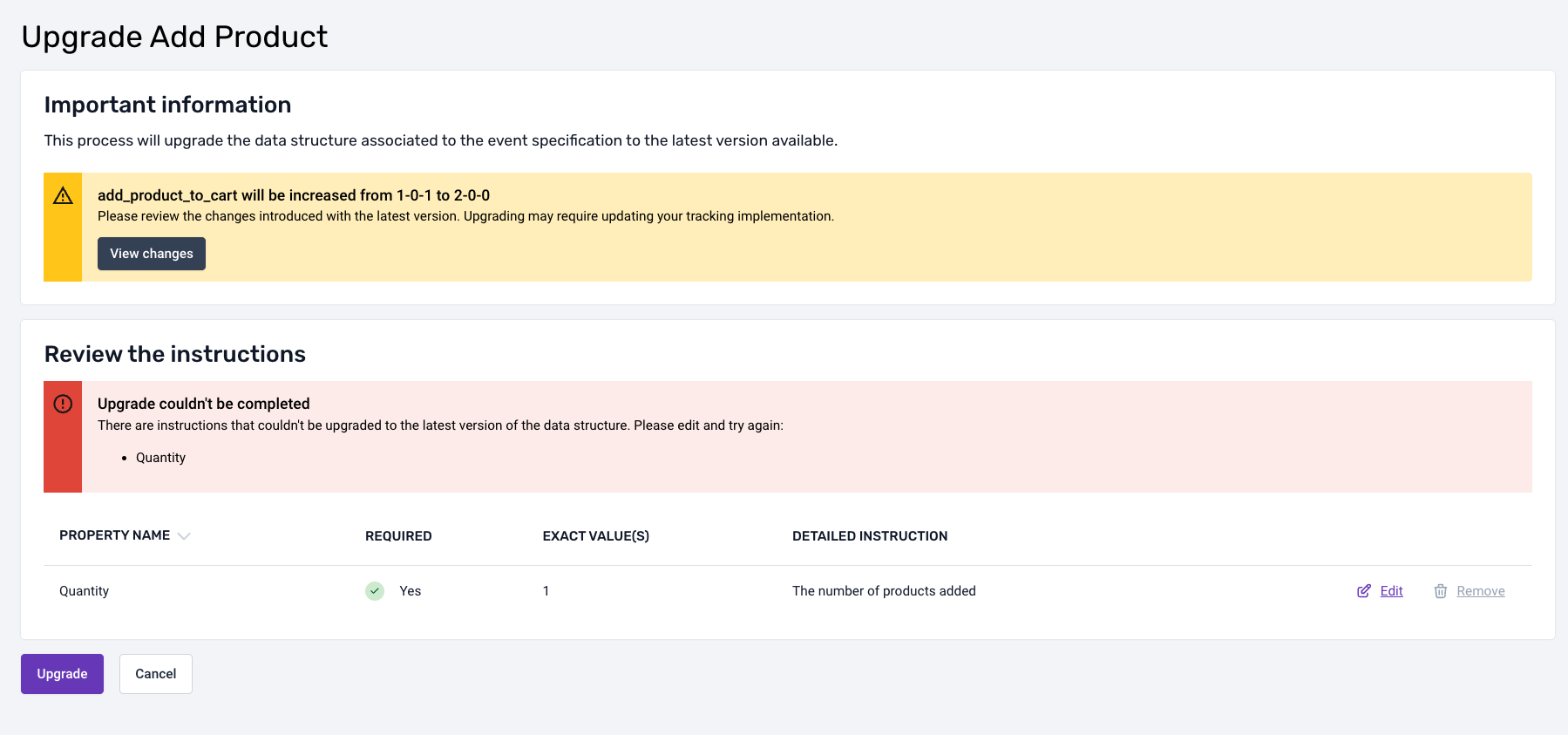Click the add_product_to_cart version warning title
The image size is (1568, 735).
coord(294,195)
